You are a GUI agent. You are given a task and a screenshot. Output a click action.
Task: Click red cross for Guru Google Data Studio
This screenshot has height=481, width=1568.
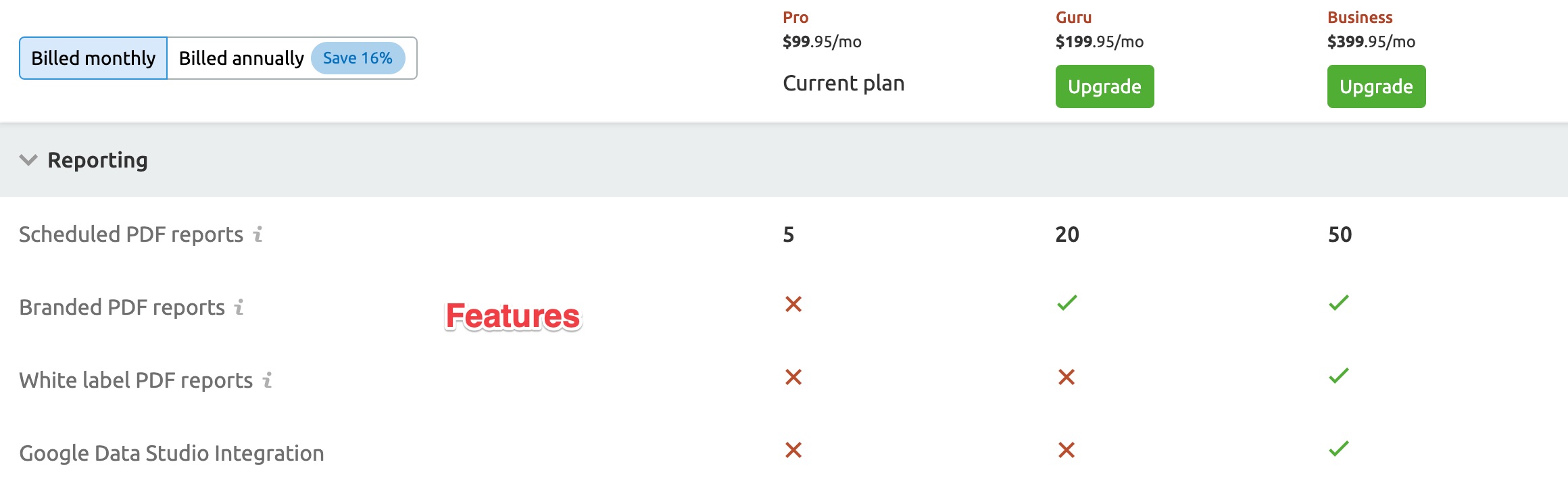click(x=1067, y=450)
